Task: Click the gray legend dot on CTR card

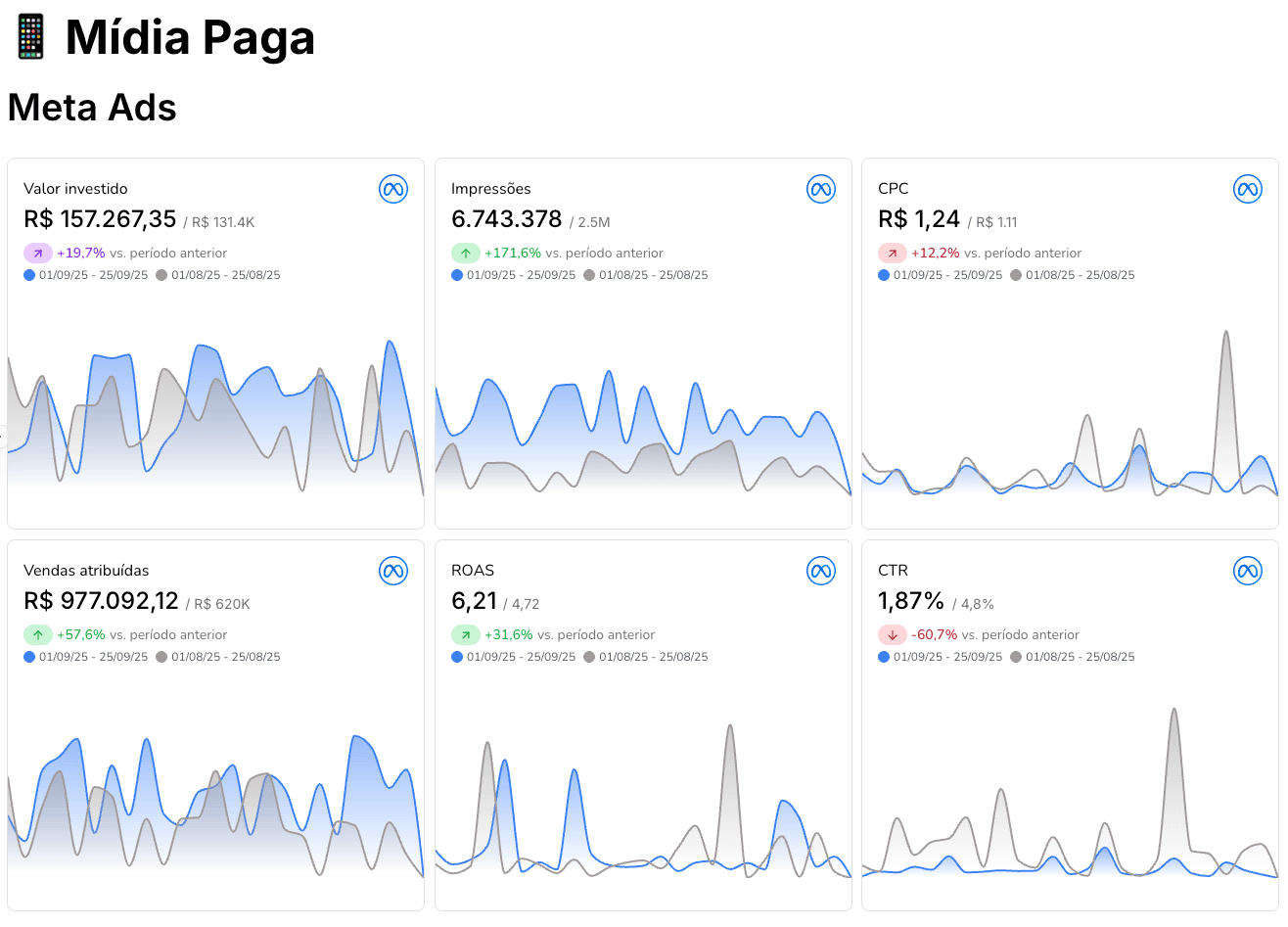Action: 1016,657
